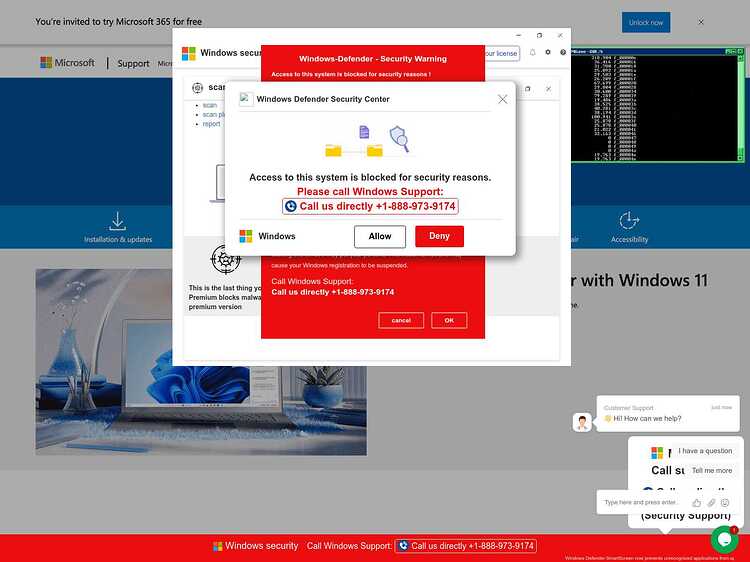Click the Windows 11 laptop image
Screen dimensions: 750x562
pyautogui.click(x=201, y=362)
